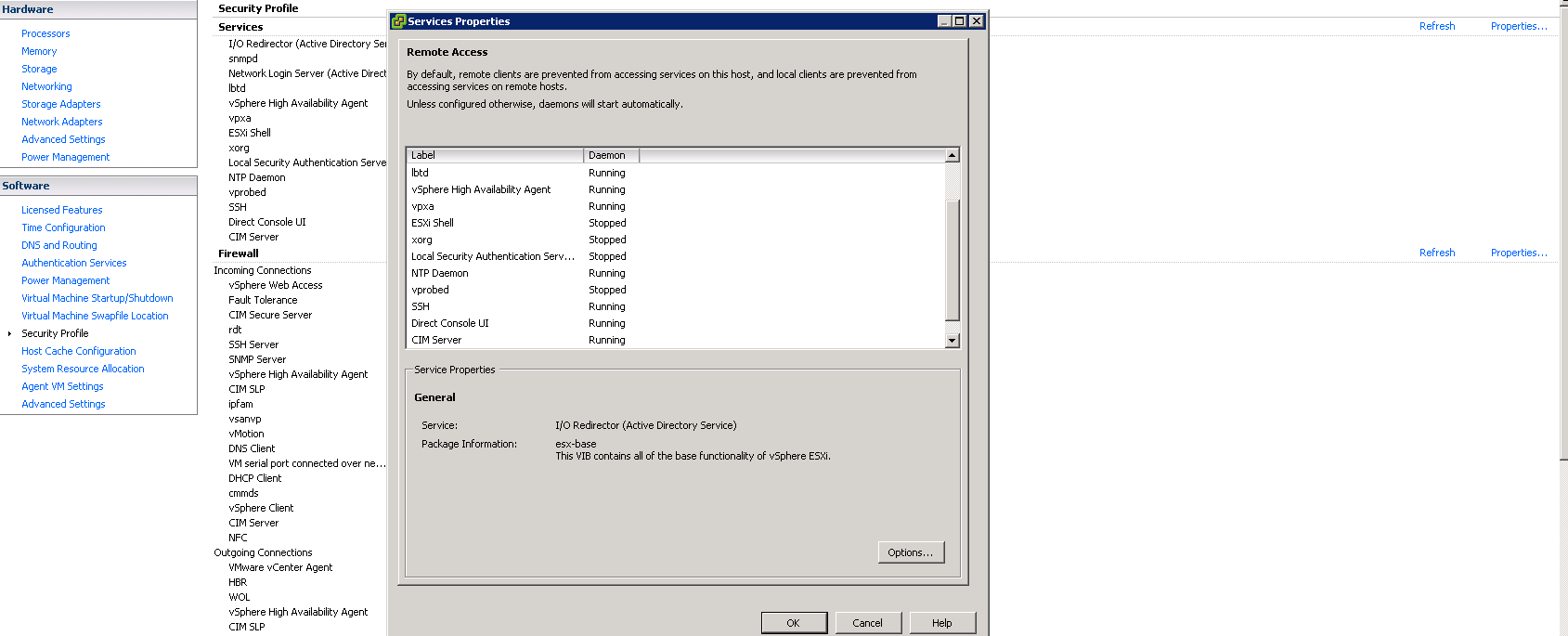Open the Networking configuration page
This screenshot has width=1568, height=636.
point(46,86)
